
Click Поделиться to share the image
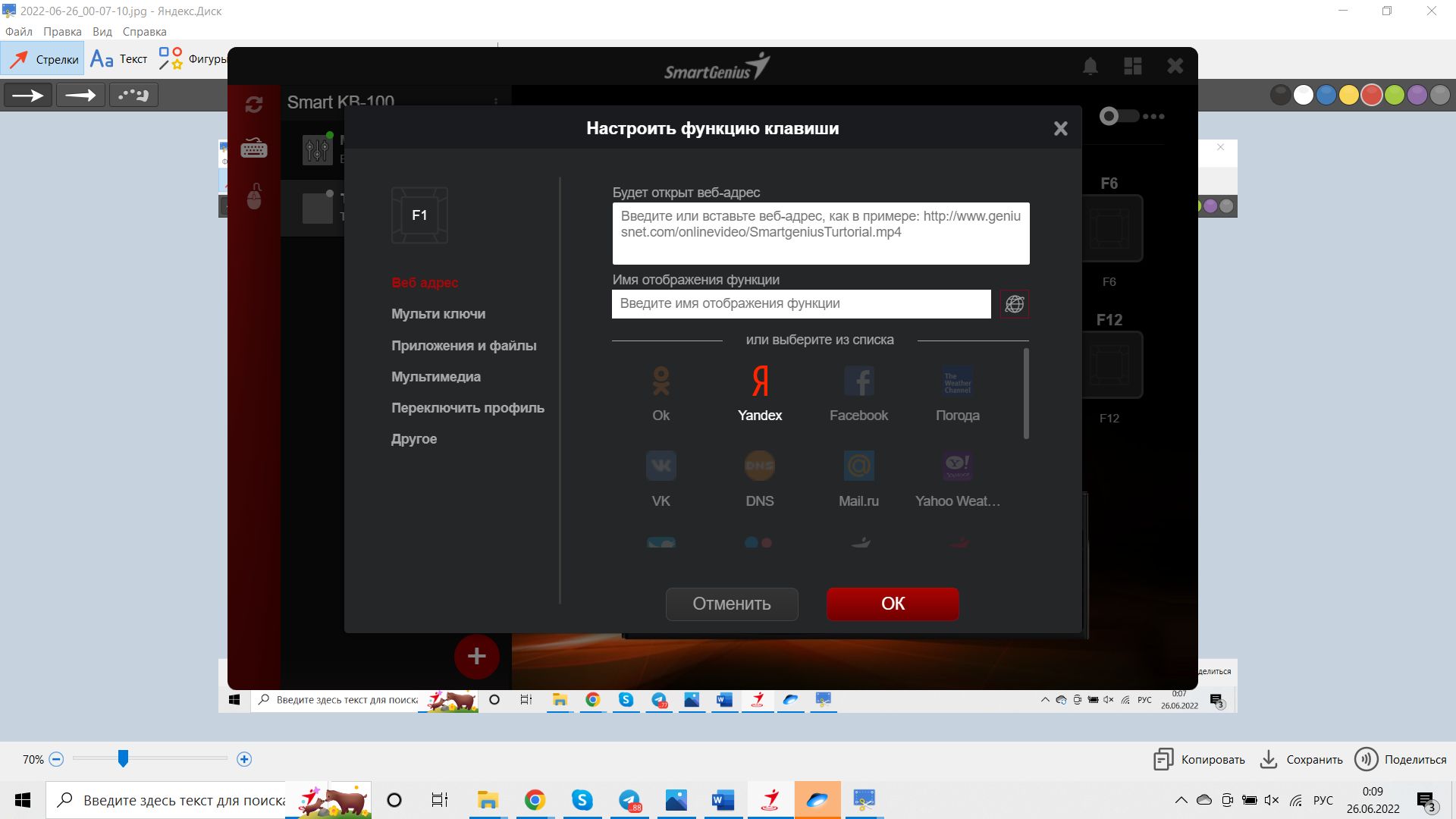[1401, 759]
